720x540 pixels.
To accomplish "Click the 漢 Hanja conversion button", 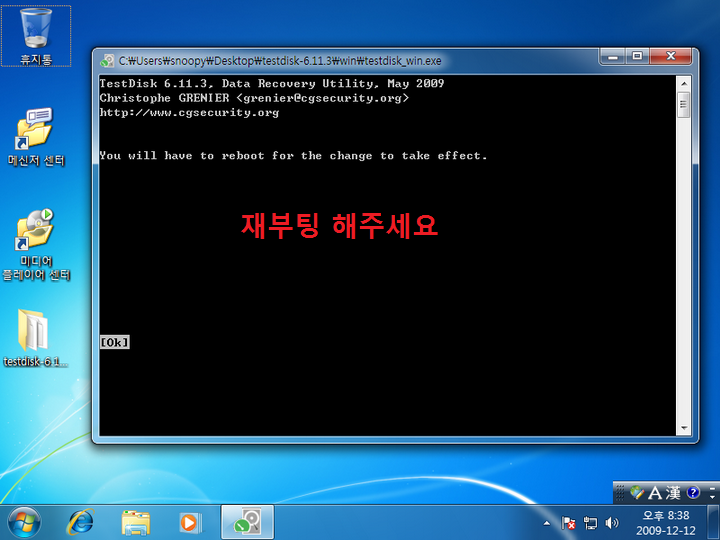I will tap(673, 493).
